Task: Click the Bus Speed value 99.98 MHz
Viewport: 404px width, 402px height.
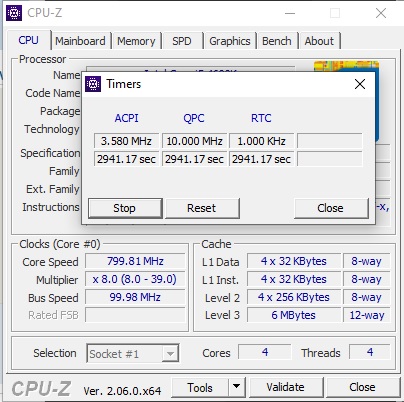Action: pos(135,297)
